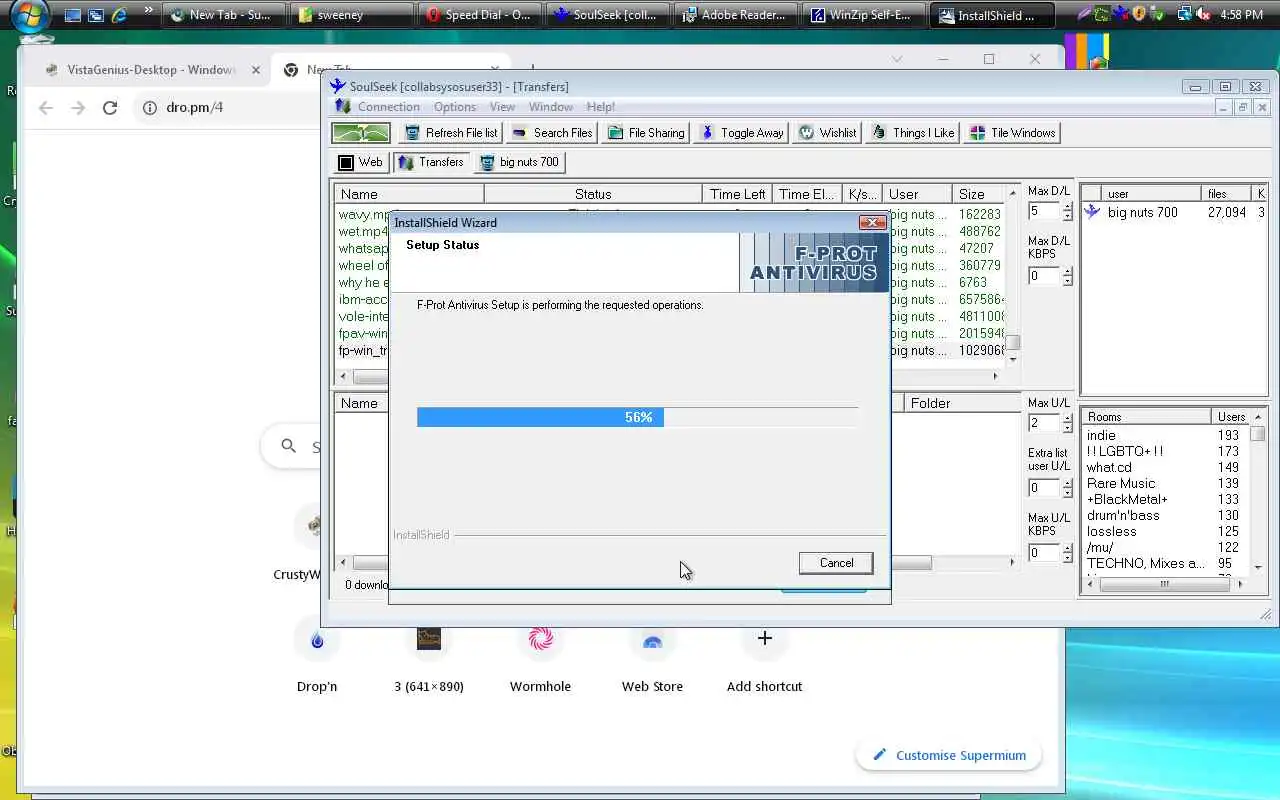Sort downloads by the Status column
The image size is (1280, 800).
tap(593, 194)
